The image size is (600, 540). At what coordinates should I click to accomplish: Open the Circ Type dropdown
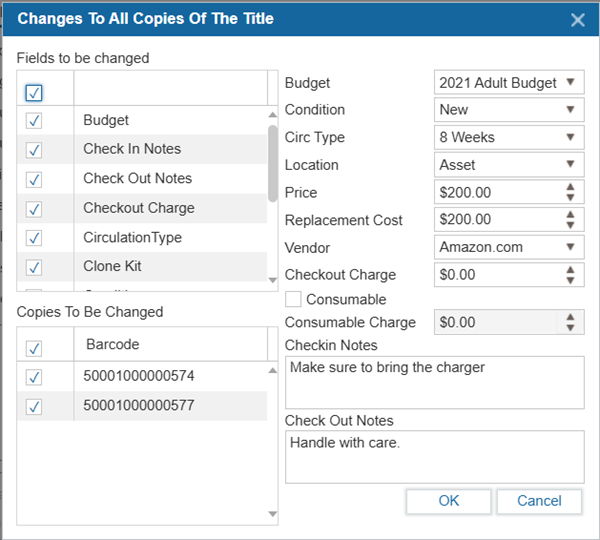510,137
